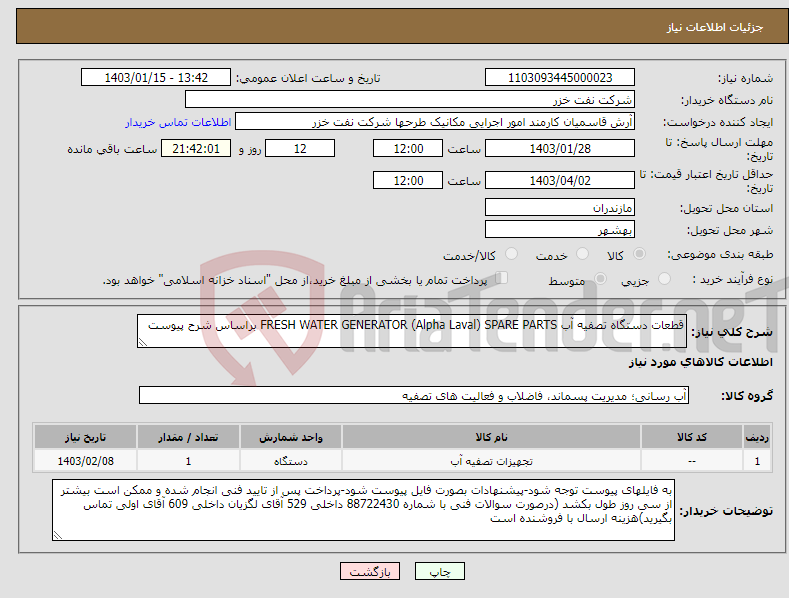
Task: Click the نوع فرآیند خرید label
Action: [733, 279]
